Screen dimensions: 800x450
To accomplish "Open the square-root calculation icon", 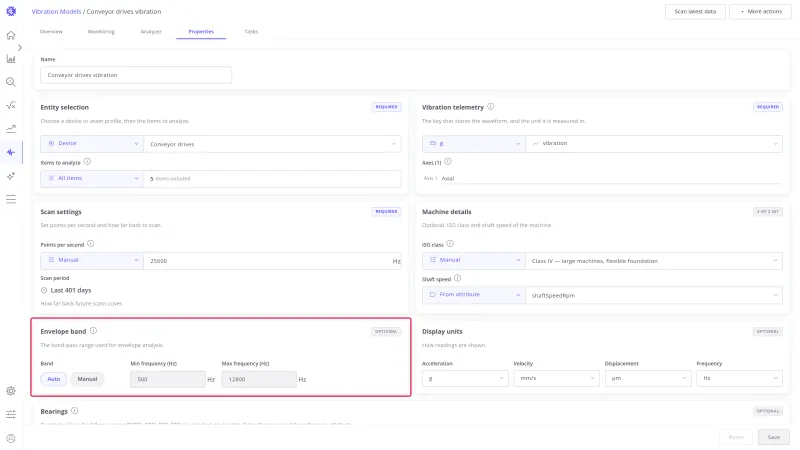I will pyautogui.click(x=11, y=105).
